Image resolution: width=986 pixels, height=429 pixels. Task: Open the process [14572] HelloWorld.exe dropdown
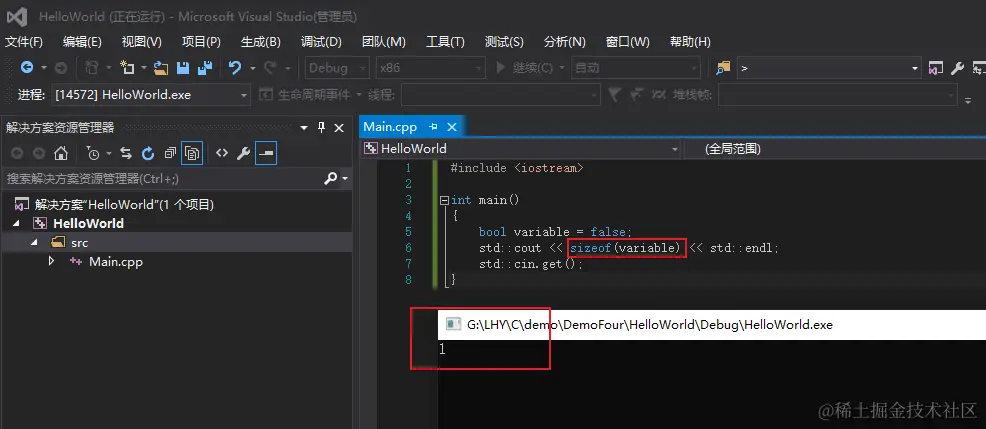(150, 95)
